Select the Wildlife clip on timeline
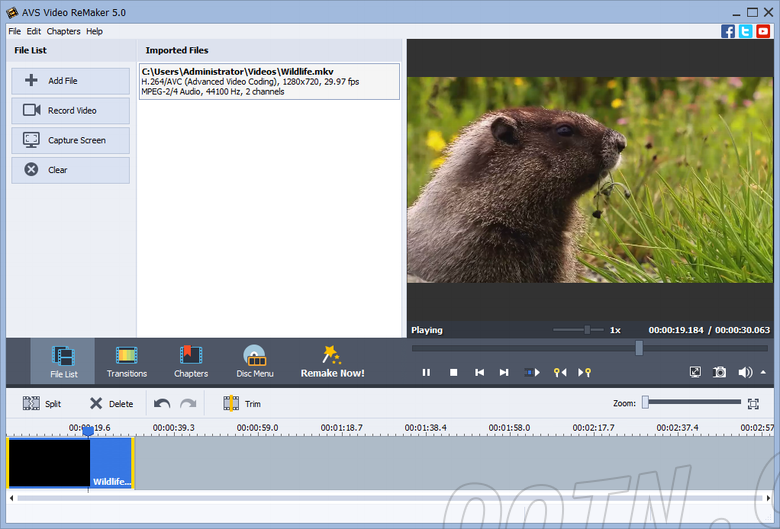 pos(70,463)
